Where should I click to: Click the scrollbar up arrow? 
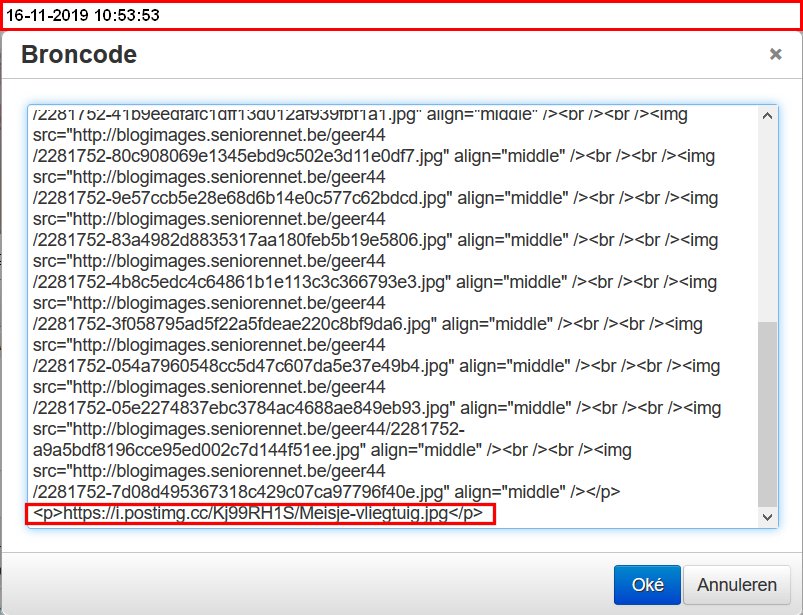pyautogui.click(x=767, y=115)
